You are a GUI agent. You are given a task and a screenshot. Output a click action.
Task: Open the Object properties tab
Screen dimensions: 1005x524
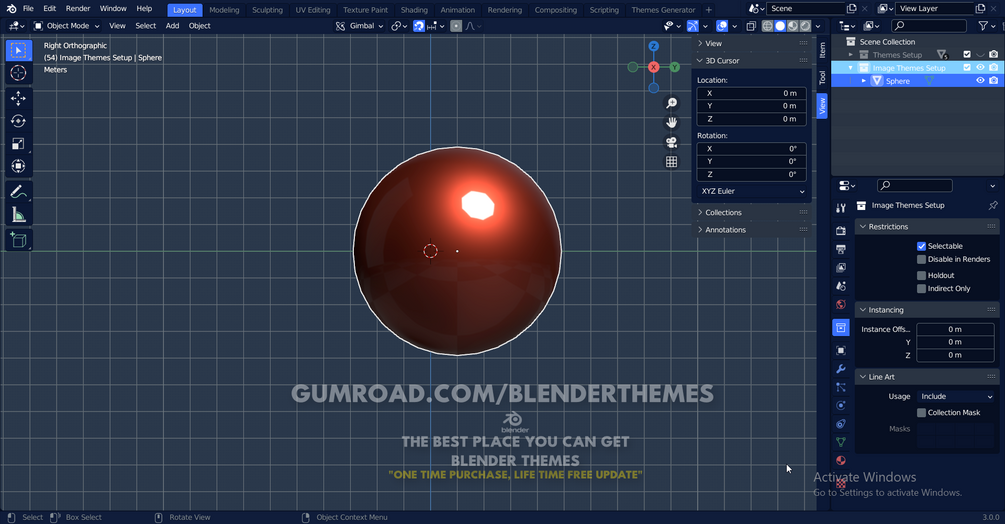click(x=841, y=350)
